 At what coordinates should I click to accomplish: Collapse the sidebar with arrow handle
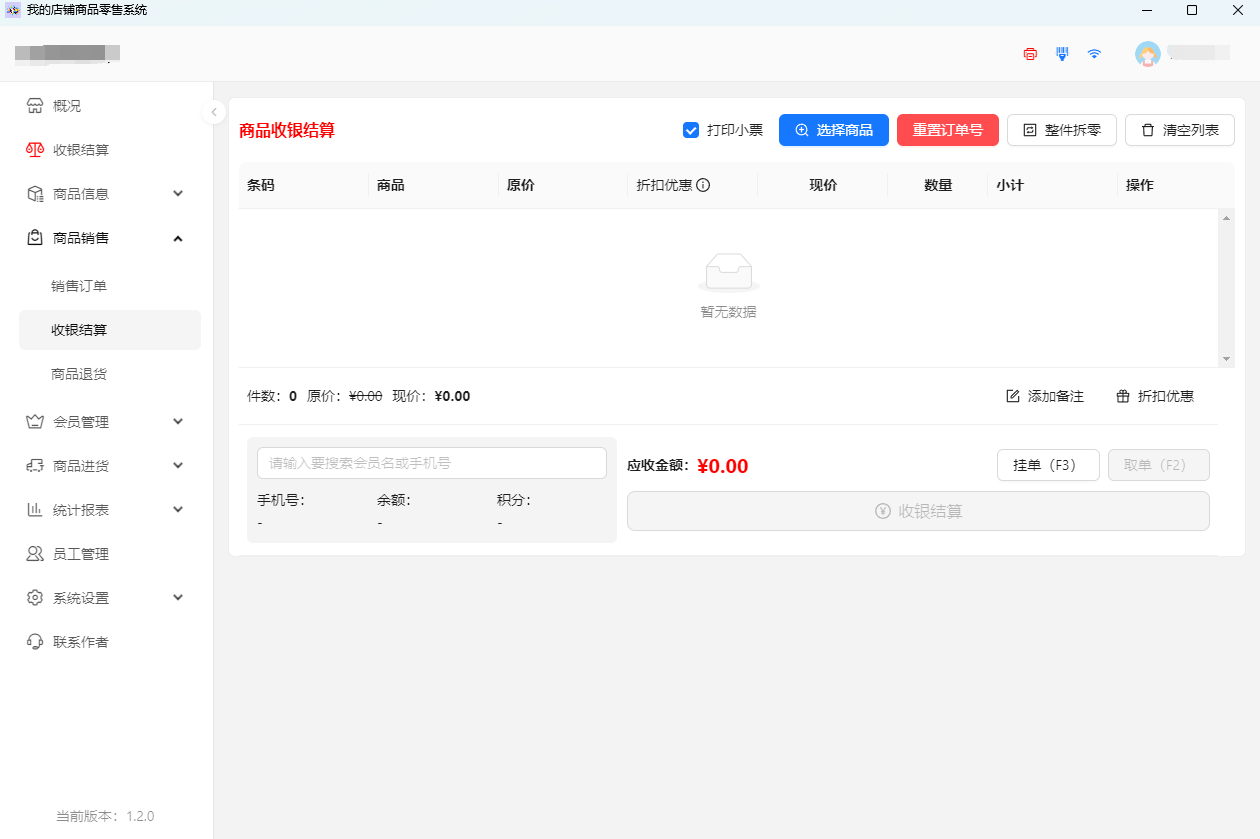pyautogui.click(x=213, y=112)
